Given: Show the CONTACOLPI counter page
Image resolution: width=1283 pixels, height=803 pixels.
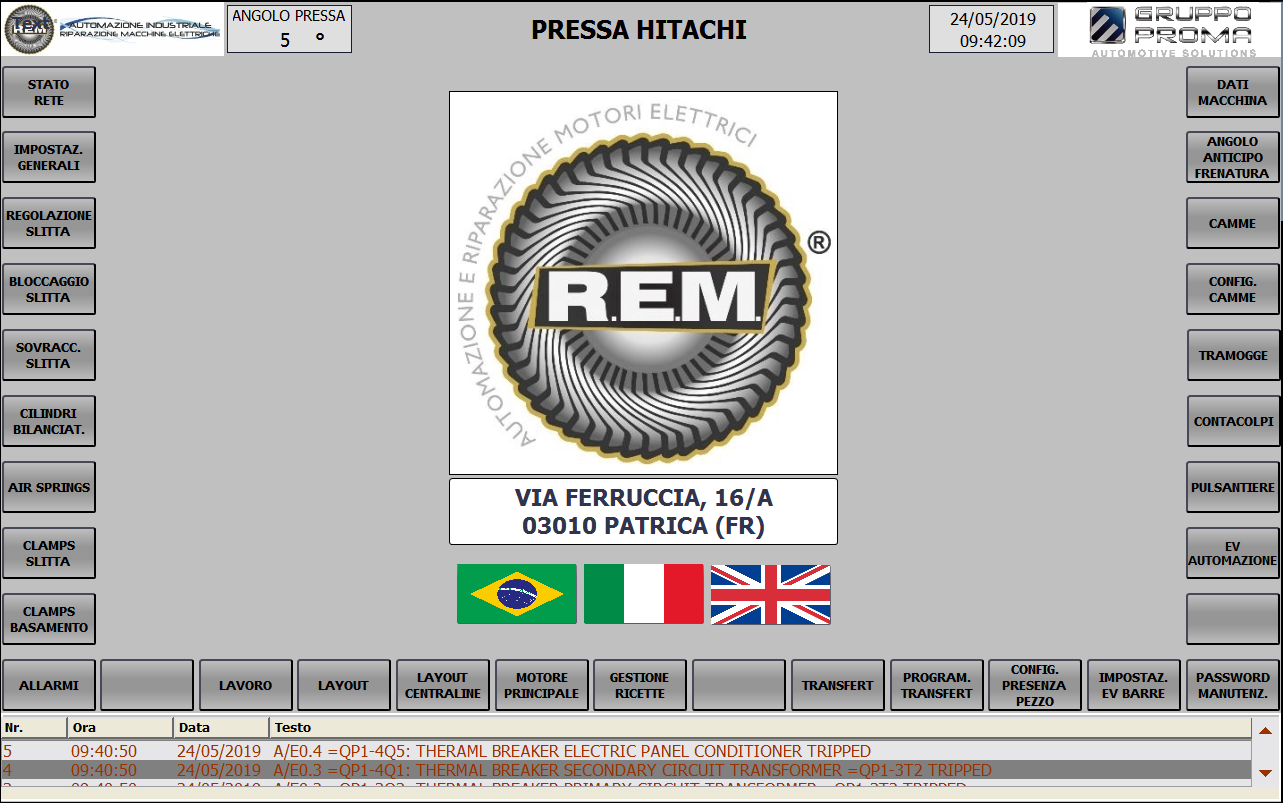Looking at the screenshot, I should [1233, 422].
